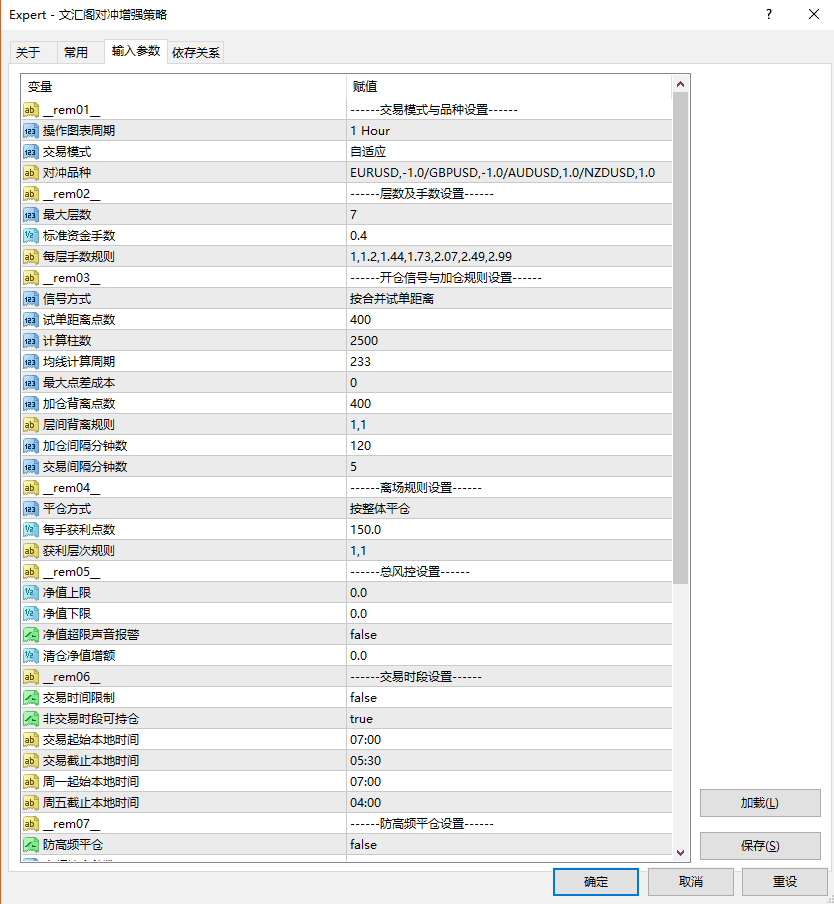Click the 123 icon beside 均线计算周期
This screenshot has width=834, height=904.
click(31, 361)
